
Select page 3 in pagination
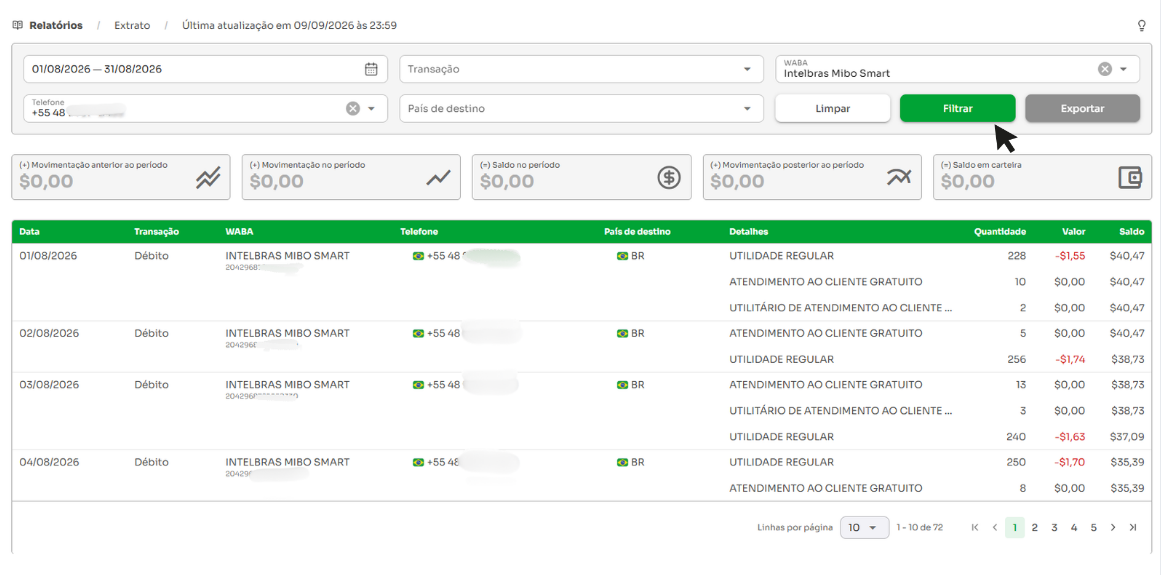1054,528
